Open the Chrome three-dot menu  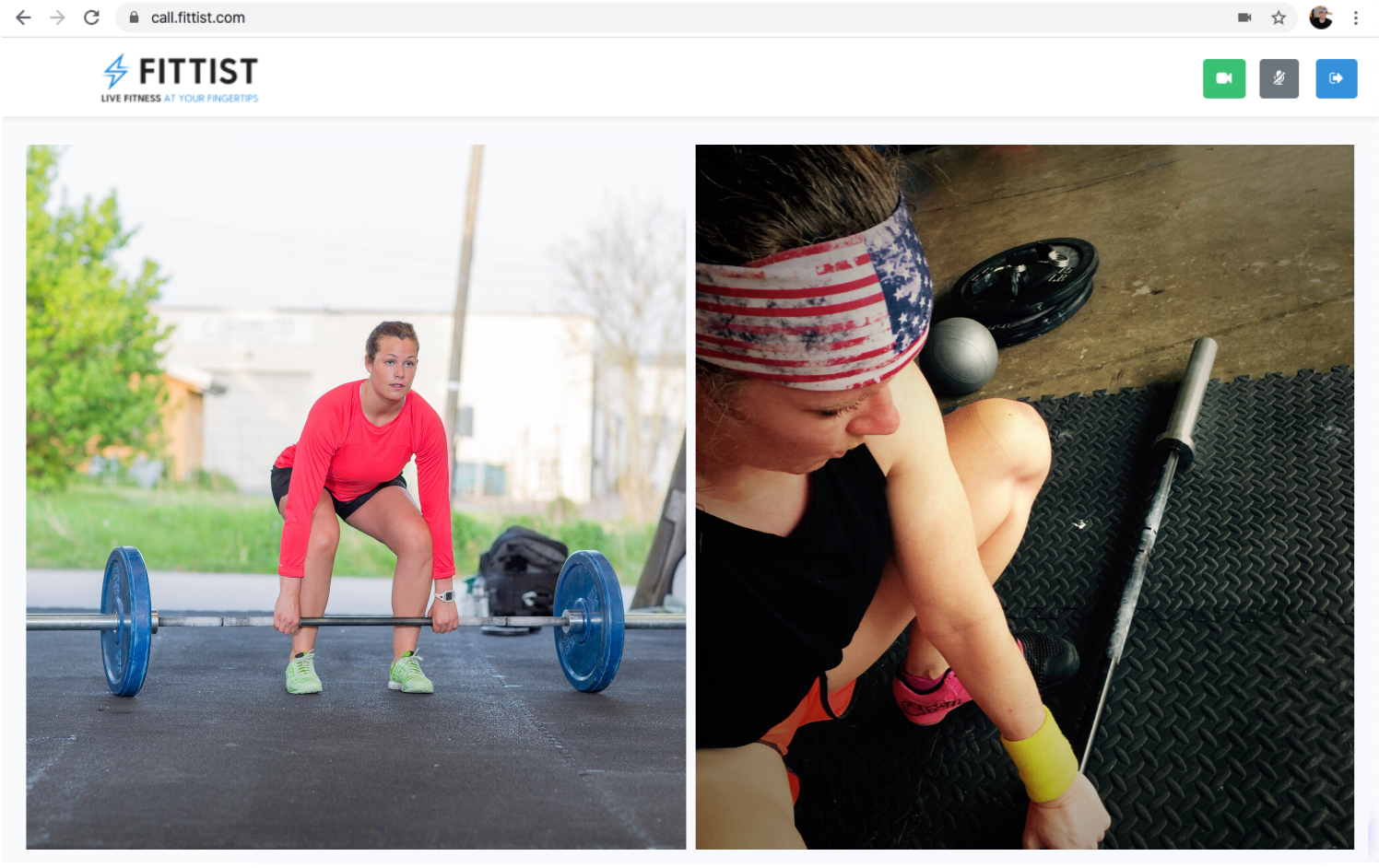pos(1355,18)
